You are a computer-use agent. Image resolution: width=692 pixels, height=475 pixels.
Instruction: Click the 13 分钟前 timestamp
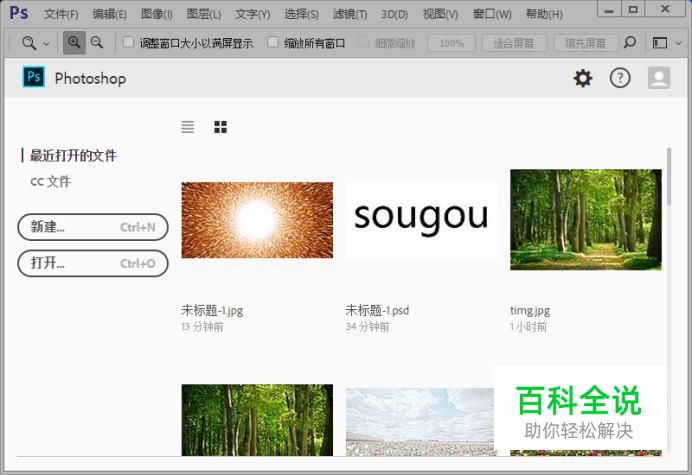(x=203, y=327)
